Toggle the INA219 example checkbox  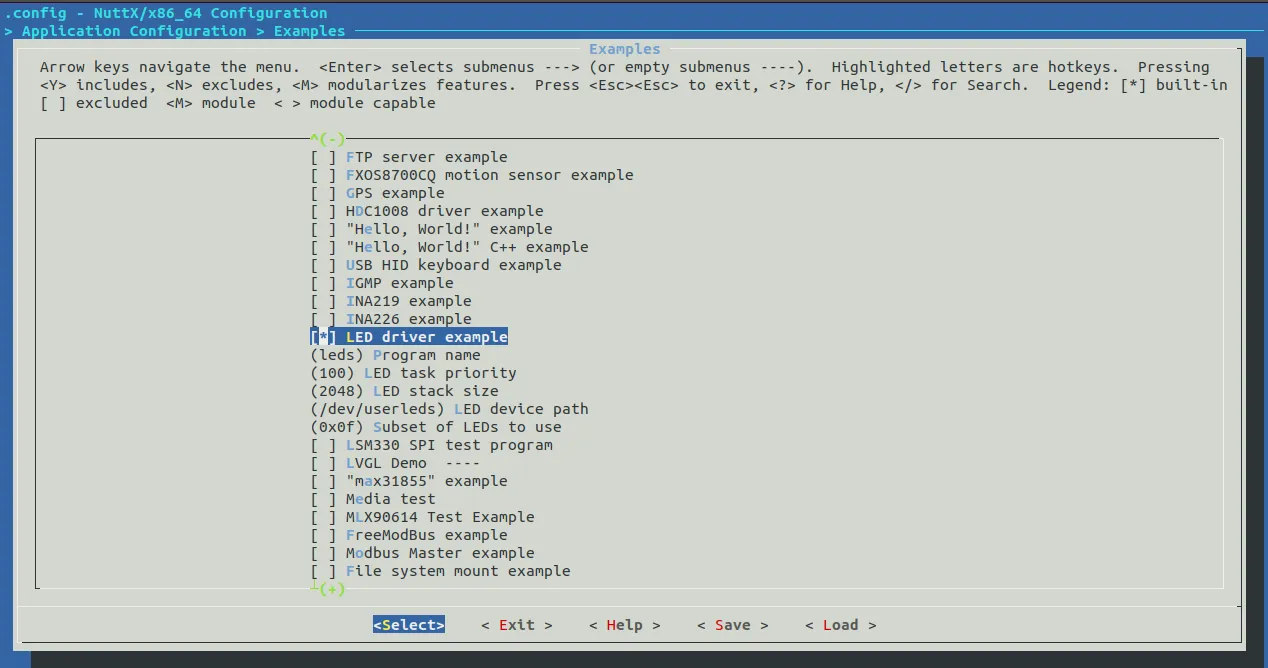(322, 301)
